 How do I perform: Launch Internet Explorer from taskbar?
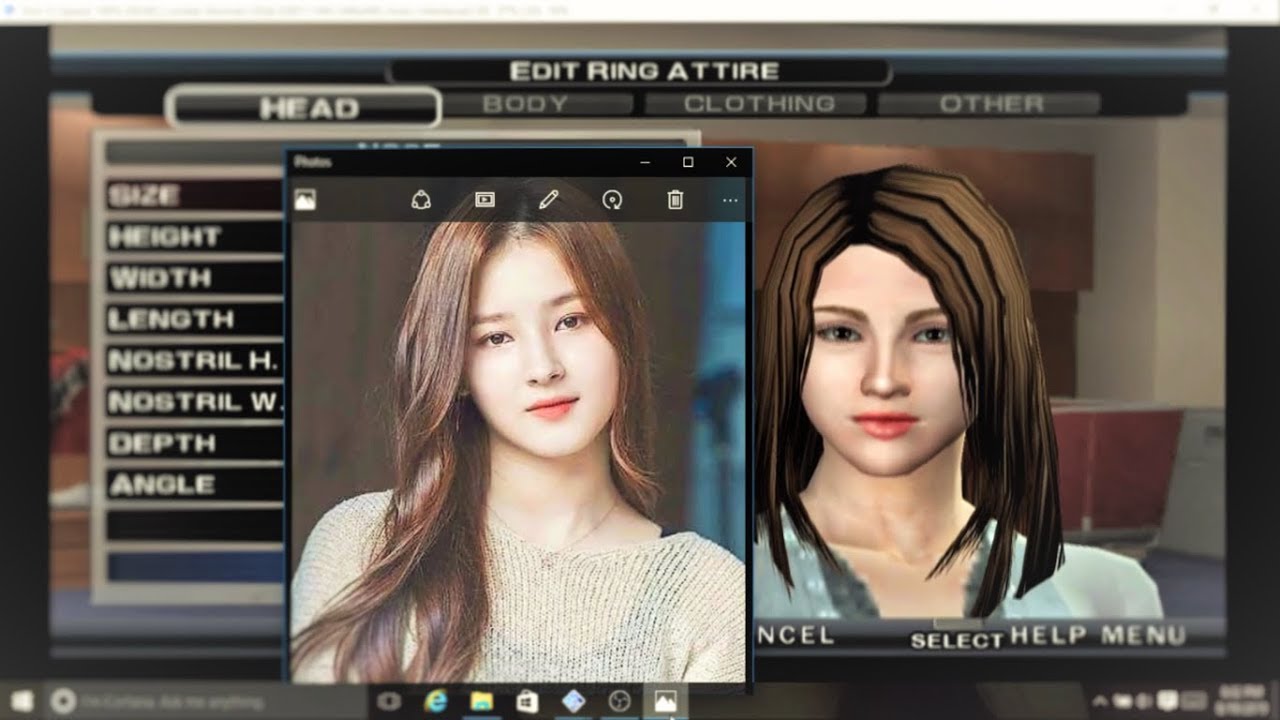coord(436,701)
